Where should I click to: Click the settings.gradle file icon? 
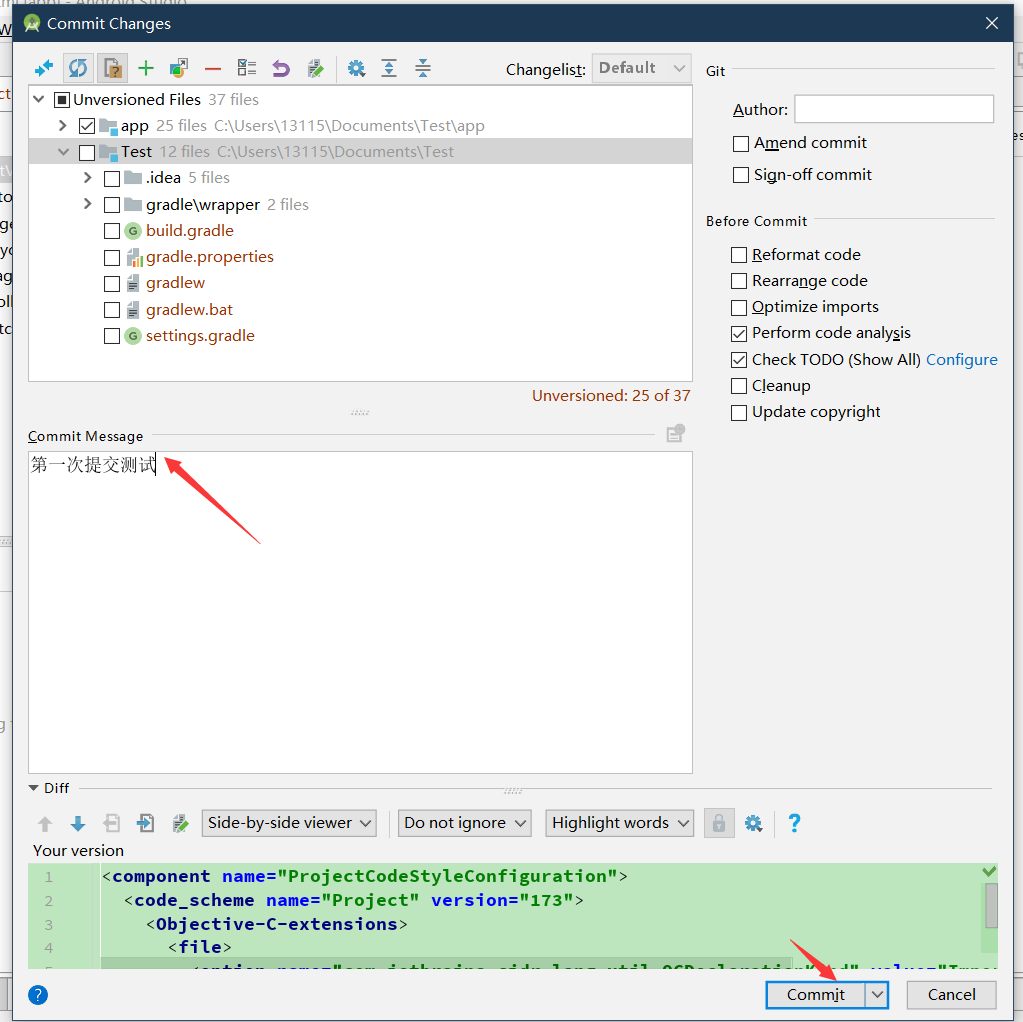[133, 336]
